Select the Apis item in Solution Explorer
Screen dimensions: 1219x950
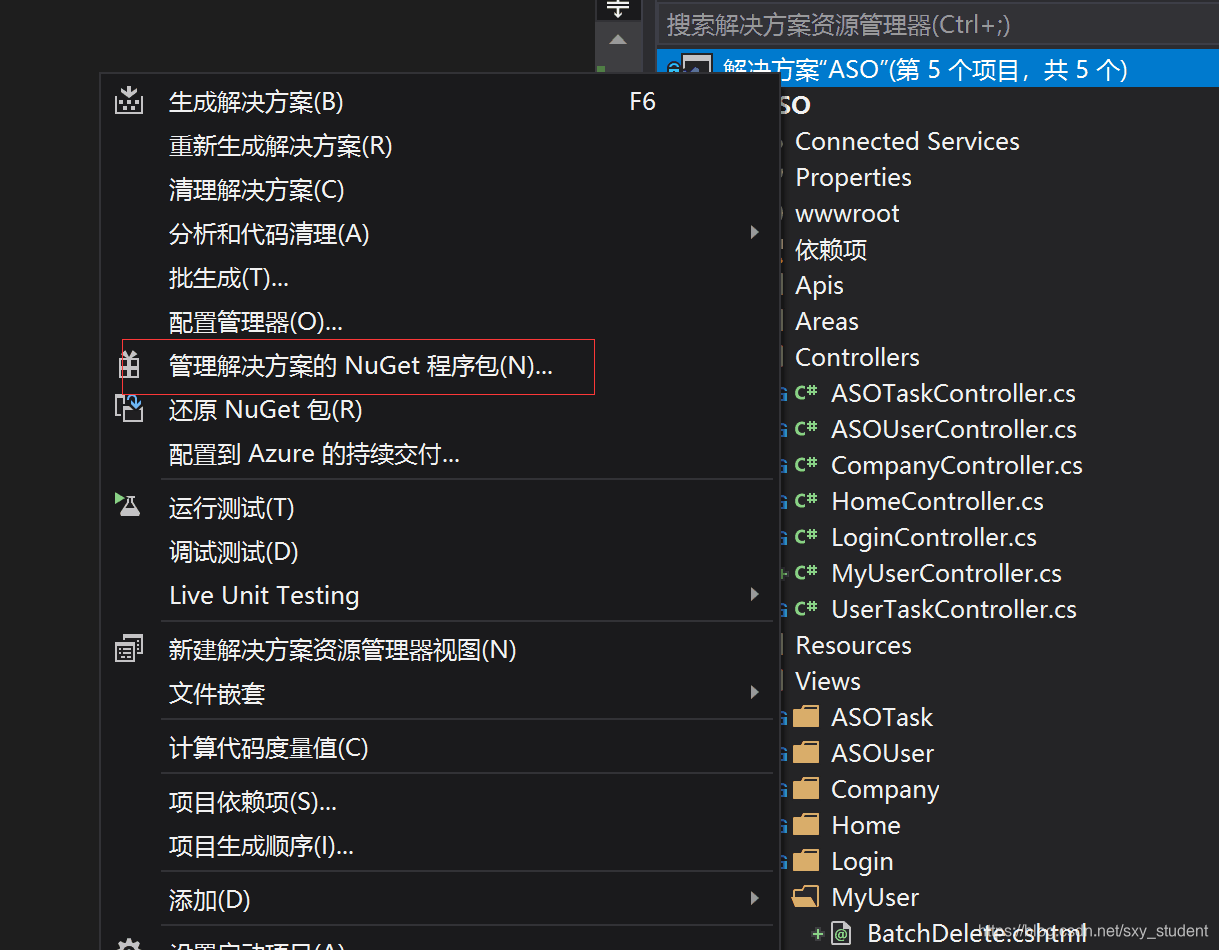coord(819,285)
